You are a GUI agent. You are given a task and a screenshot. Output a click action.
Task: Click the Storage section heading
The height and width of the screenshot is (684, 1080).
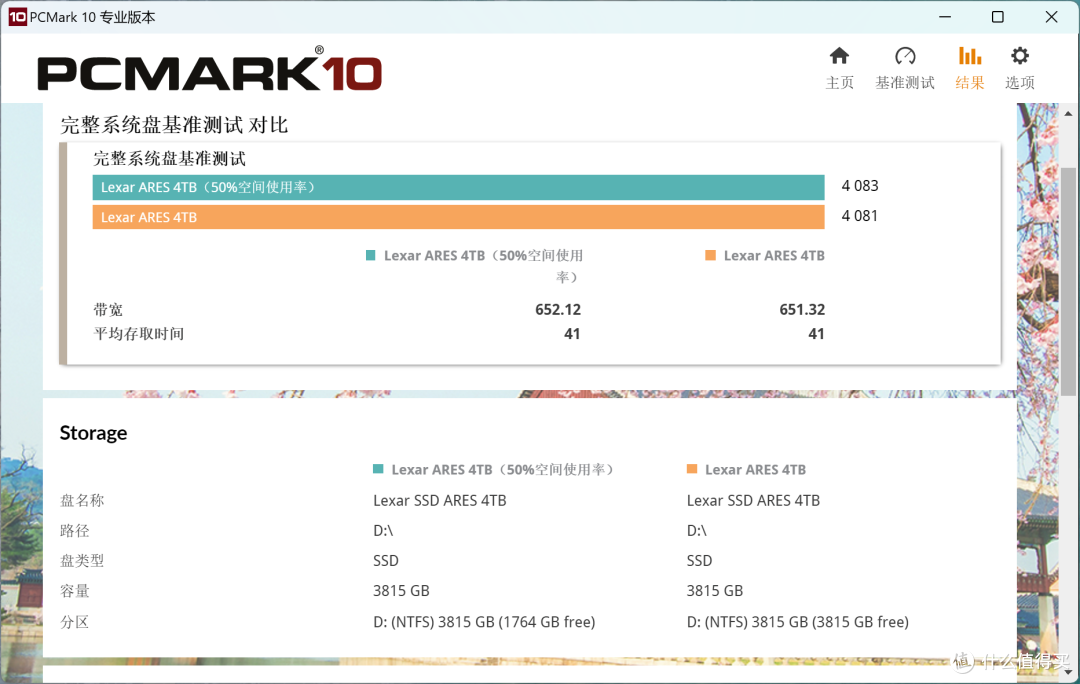pyautogui.click(x=93, y=433)
